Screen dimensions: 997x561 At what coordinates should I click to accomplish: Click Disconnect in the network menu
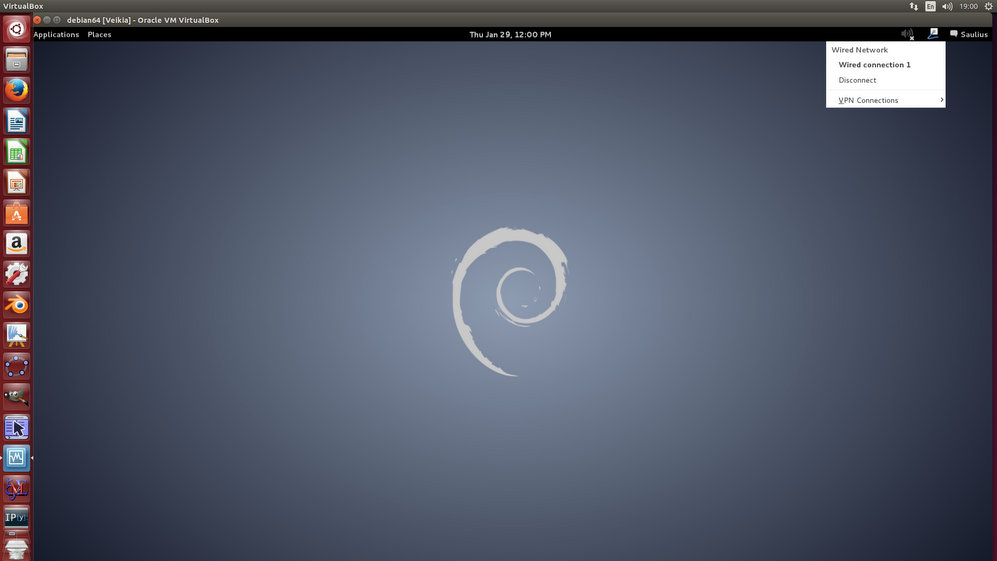857,80
